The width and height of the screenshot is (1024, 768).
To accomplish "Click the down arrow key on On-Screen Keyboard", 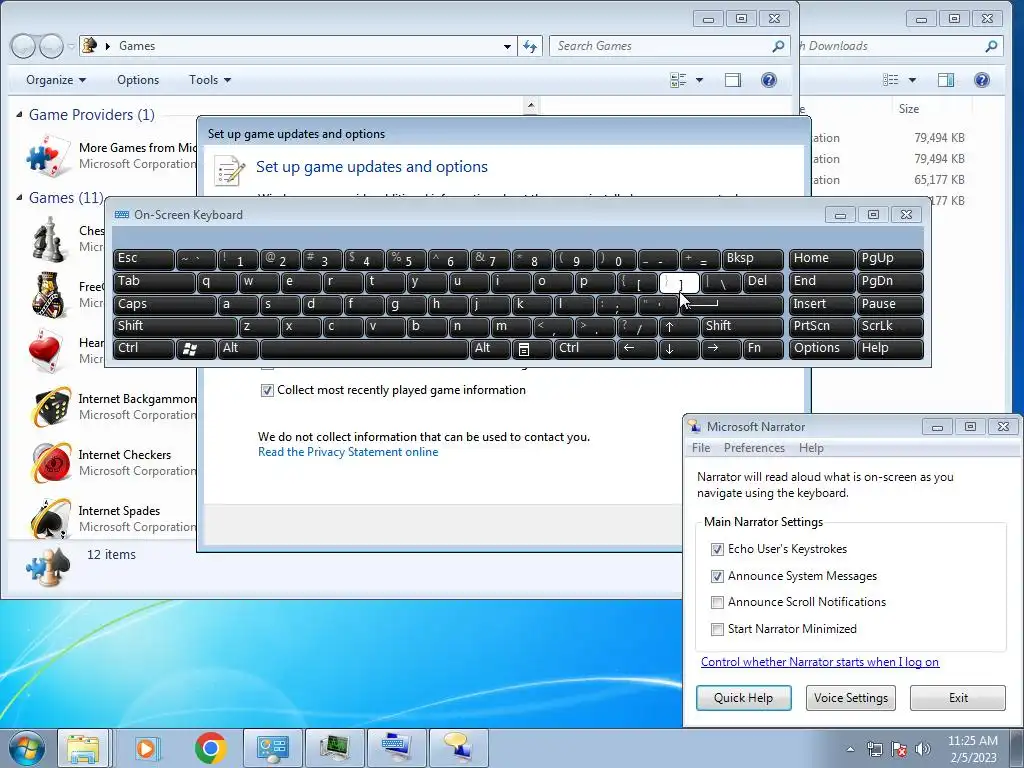I will pos(678,349).
